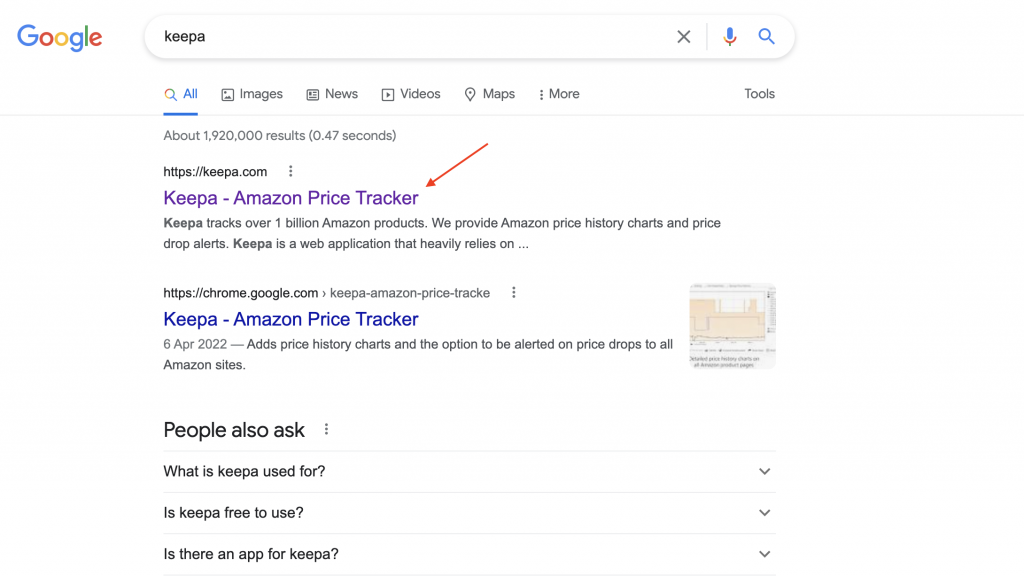Screen dimensions: 1024x576
Task: Switch to the Images tab
Action: pyautogui.click(x=252, y=94)
